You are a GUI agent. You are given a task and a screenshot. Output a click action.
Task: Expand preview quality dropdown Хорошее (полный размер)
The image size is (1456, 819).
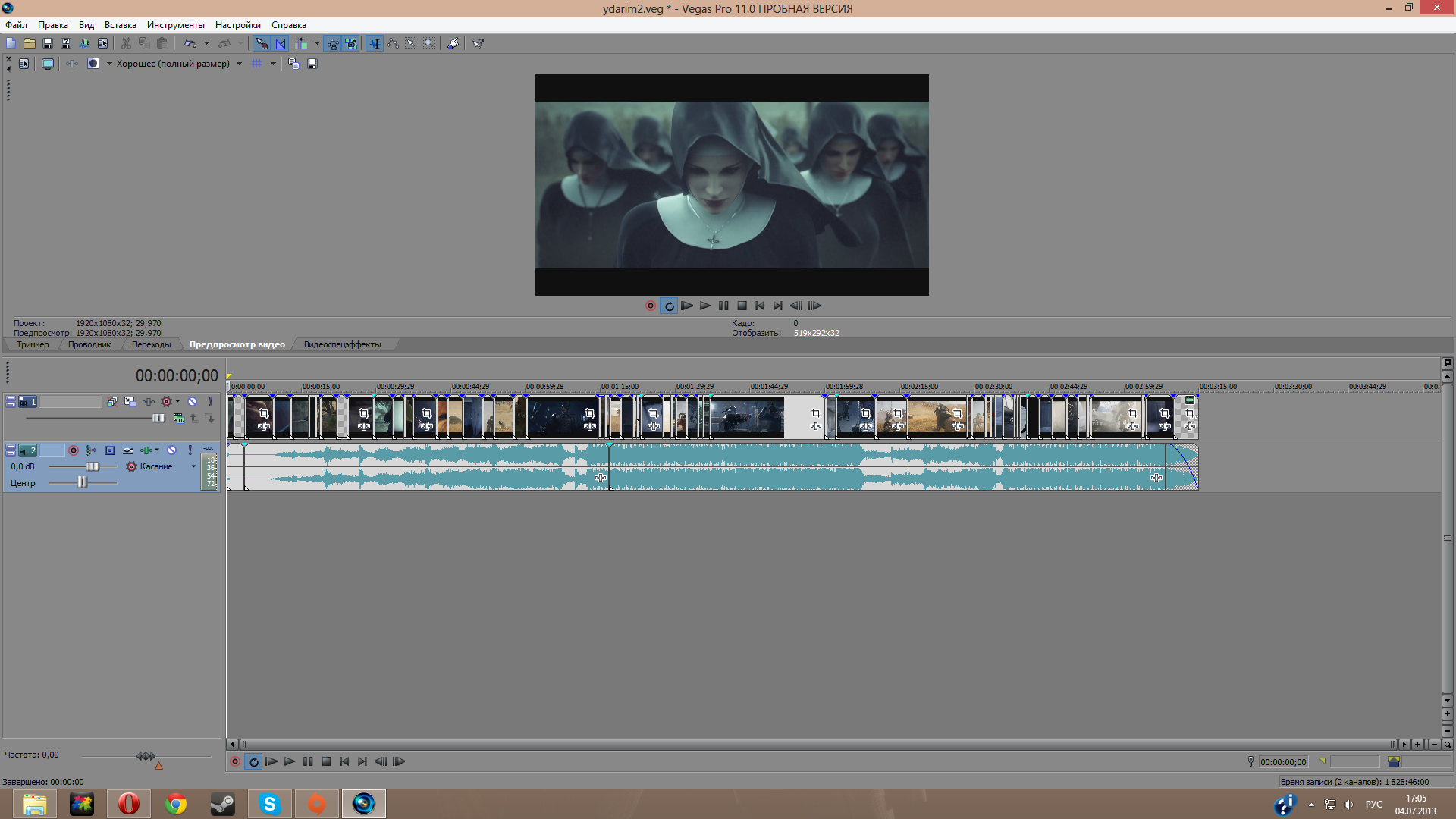(239, 64)
